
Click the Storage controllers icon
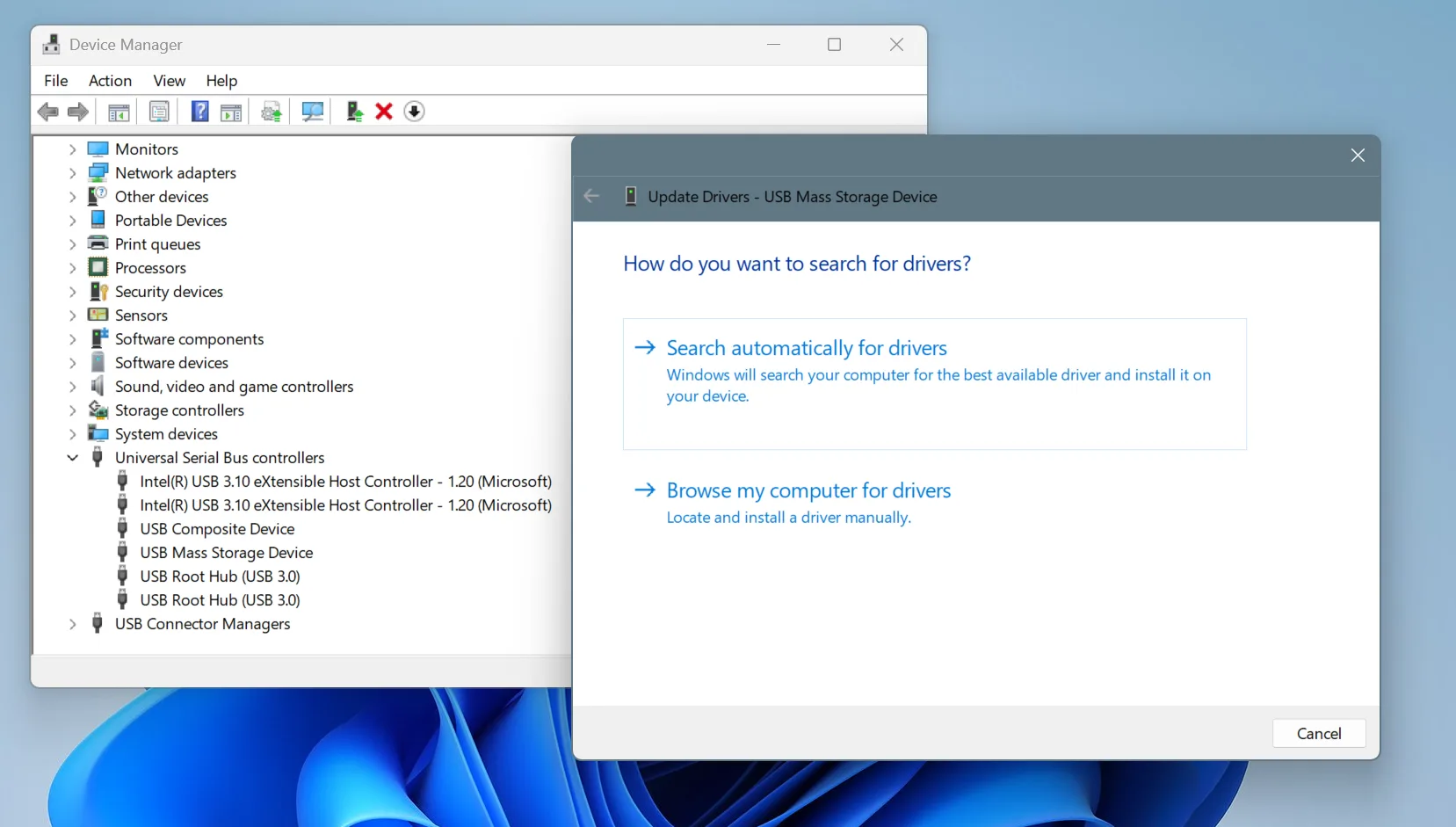98,410
